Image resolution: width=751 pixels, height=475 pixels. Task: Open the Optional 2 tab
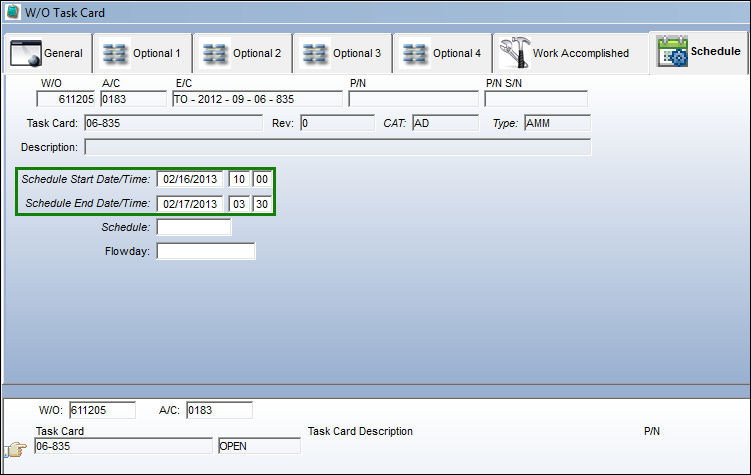click(x=243, y=53)
